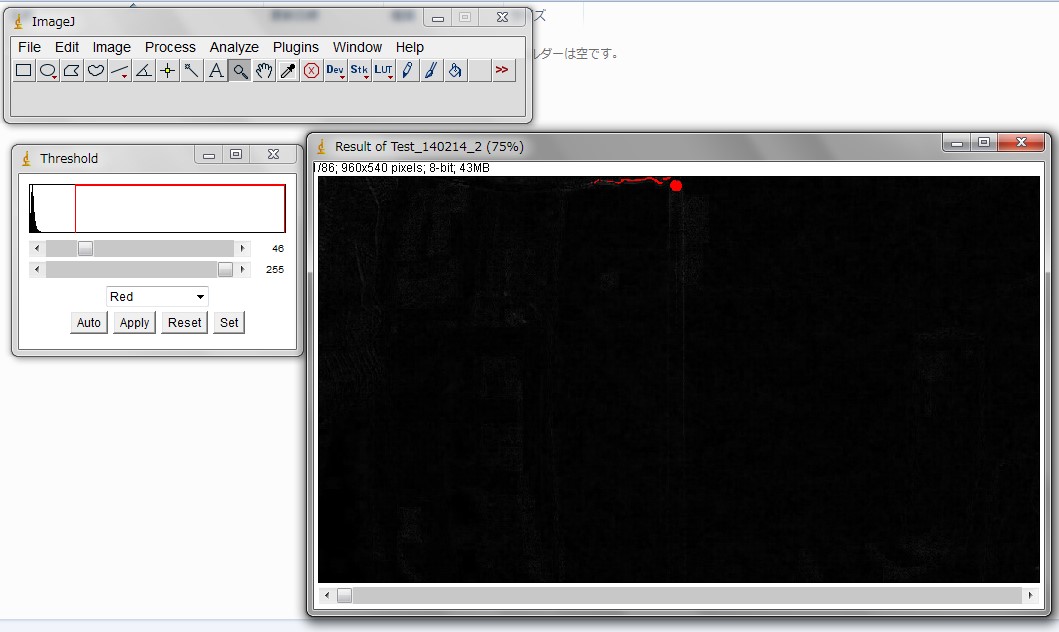Select the Oval selection tool

48,70
